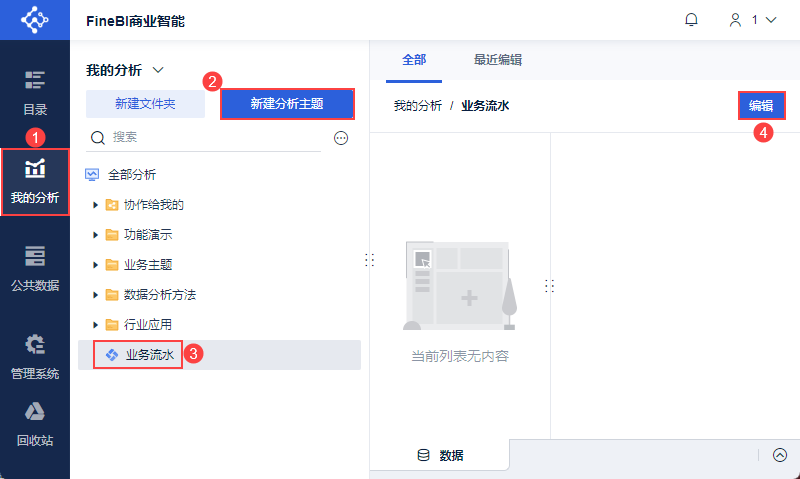Viewport: 800px width, 479px height.
Task: Click the 编辑 edit button
Action: [761, 106]
